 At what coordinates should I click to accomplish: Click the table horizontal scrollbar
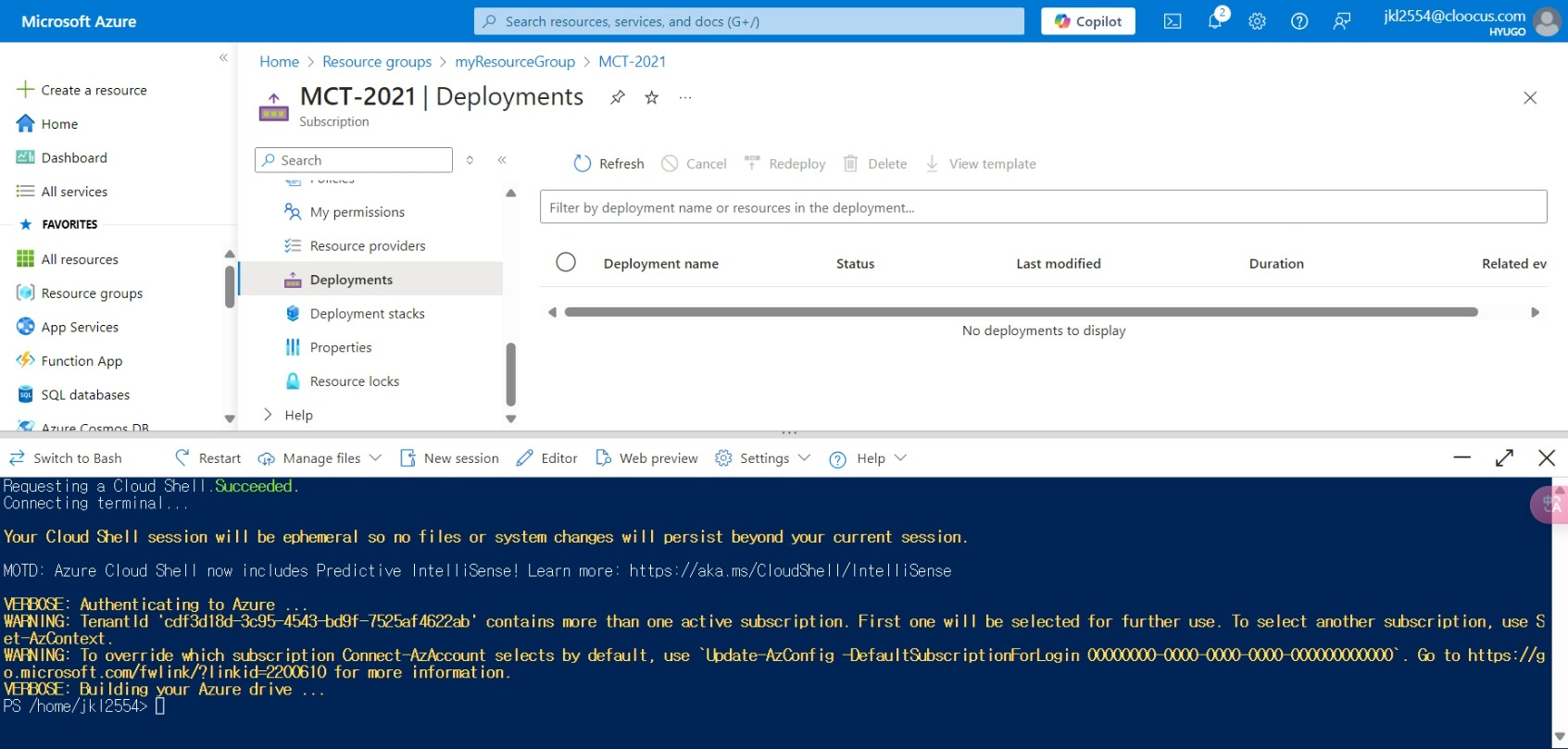click(1021, 312)
